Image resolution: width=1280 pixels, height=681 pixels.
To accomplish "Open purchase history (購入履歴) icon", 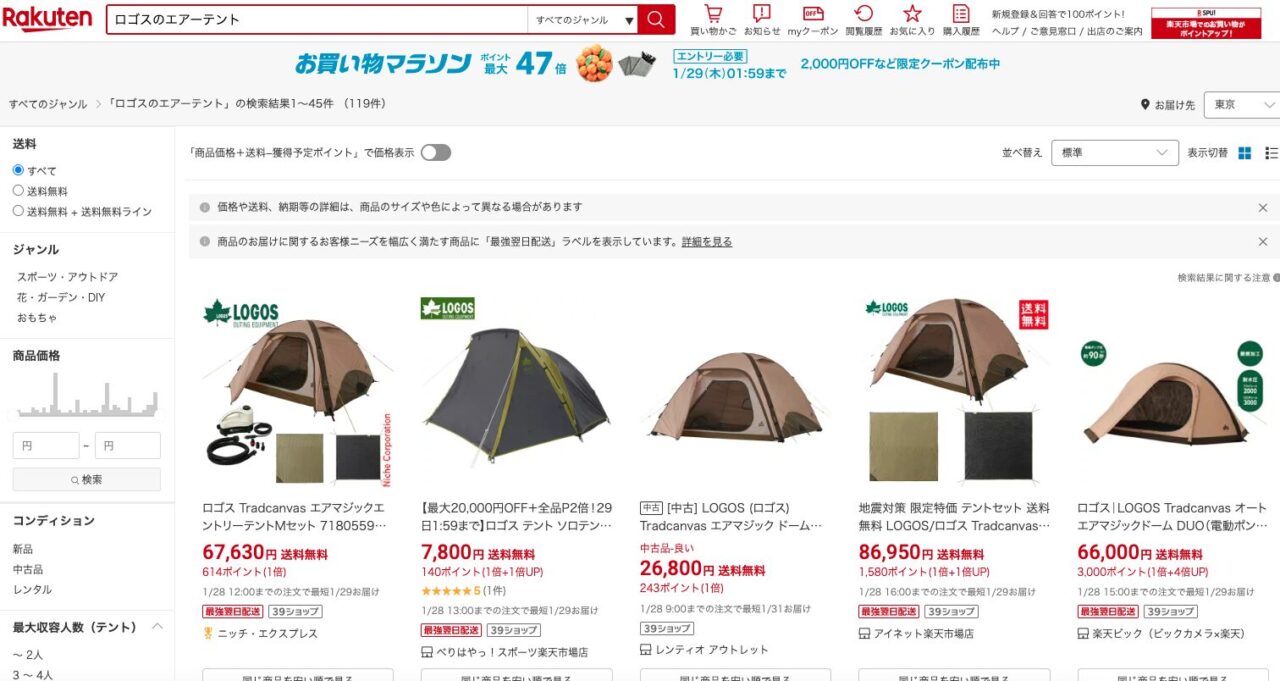I will tap(961, 20).
